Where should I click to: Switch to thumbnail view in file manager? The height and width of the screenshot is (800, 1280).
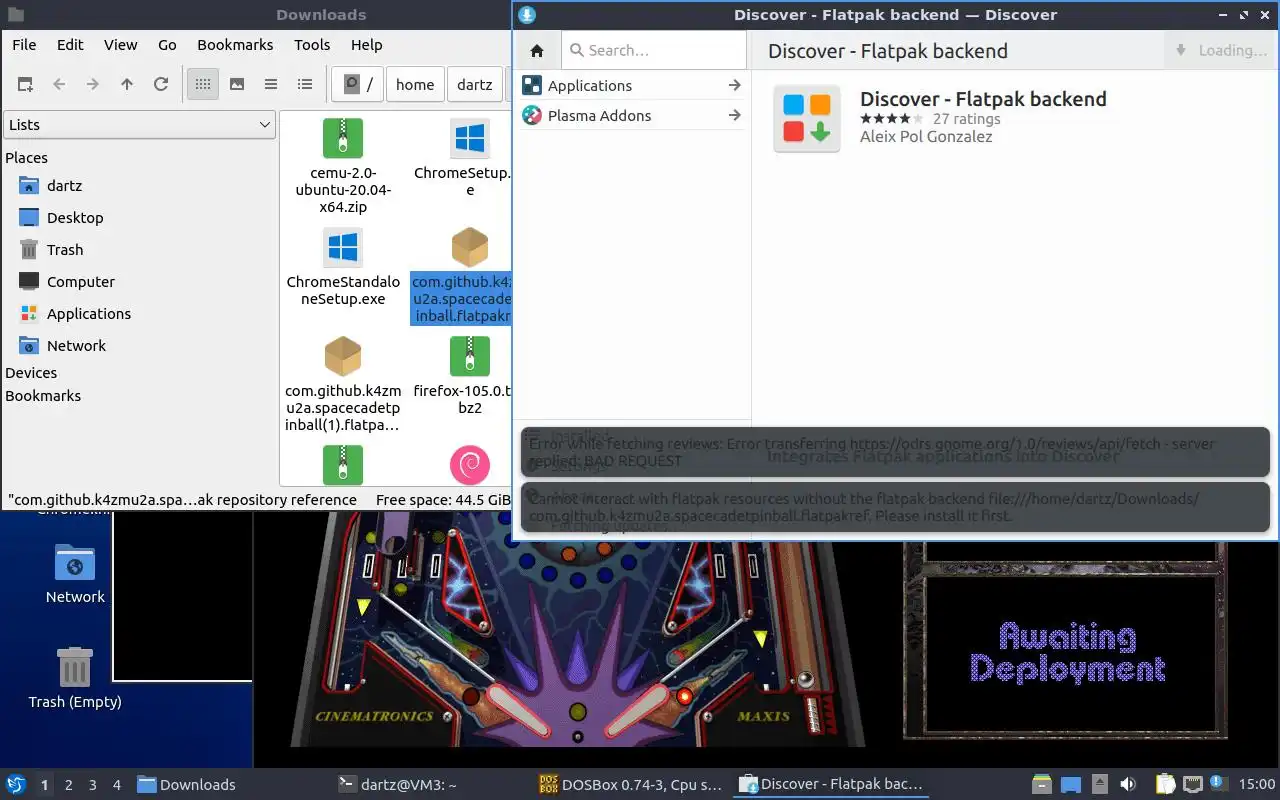[x=237, y=85]
